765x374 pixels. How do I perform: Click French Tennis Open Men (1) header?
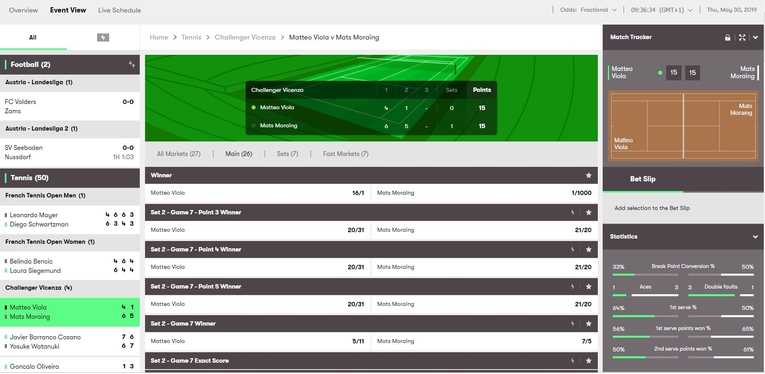70,196
